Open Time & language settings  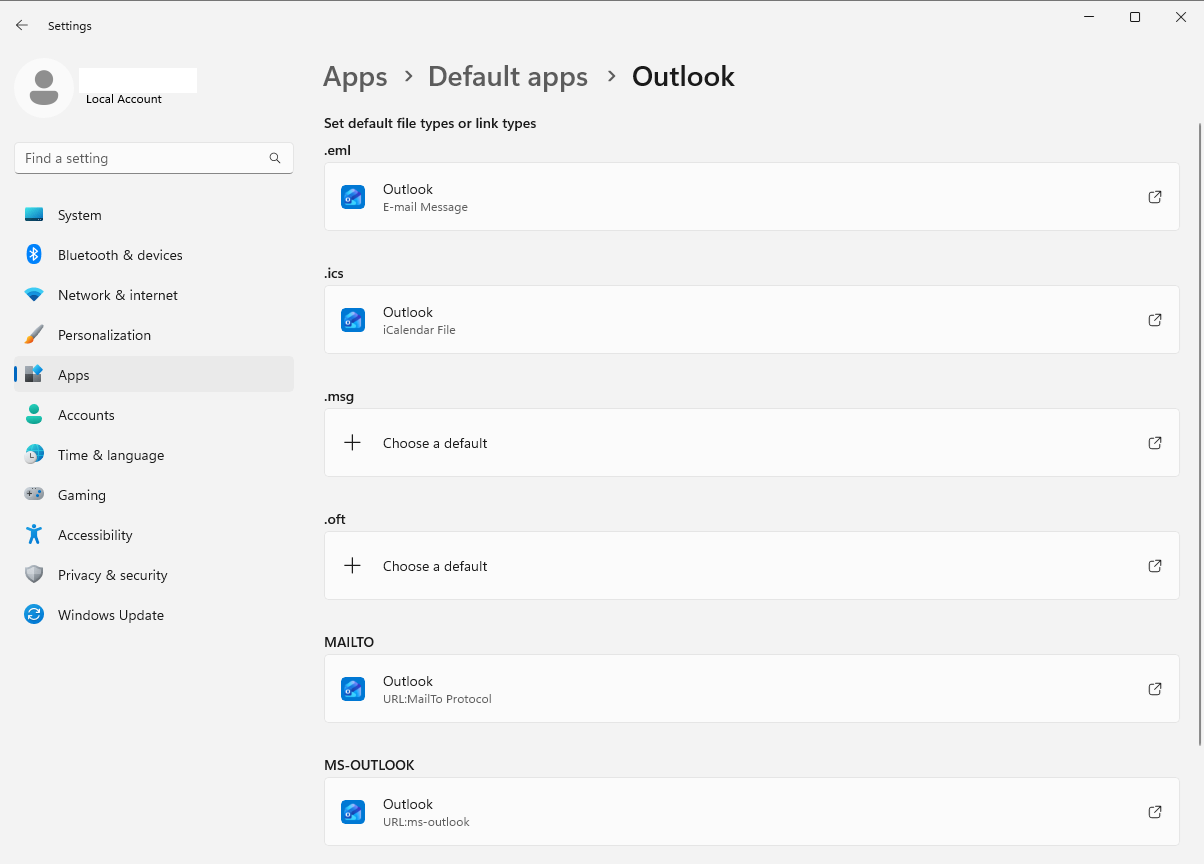tap(154, 455)
